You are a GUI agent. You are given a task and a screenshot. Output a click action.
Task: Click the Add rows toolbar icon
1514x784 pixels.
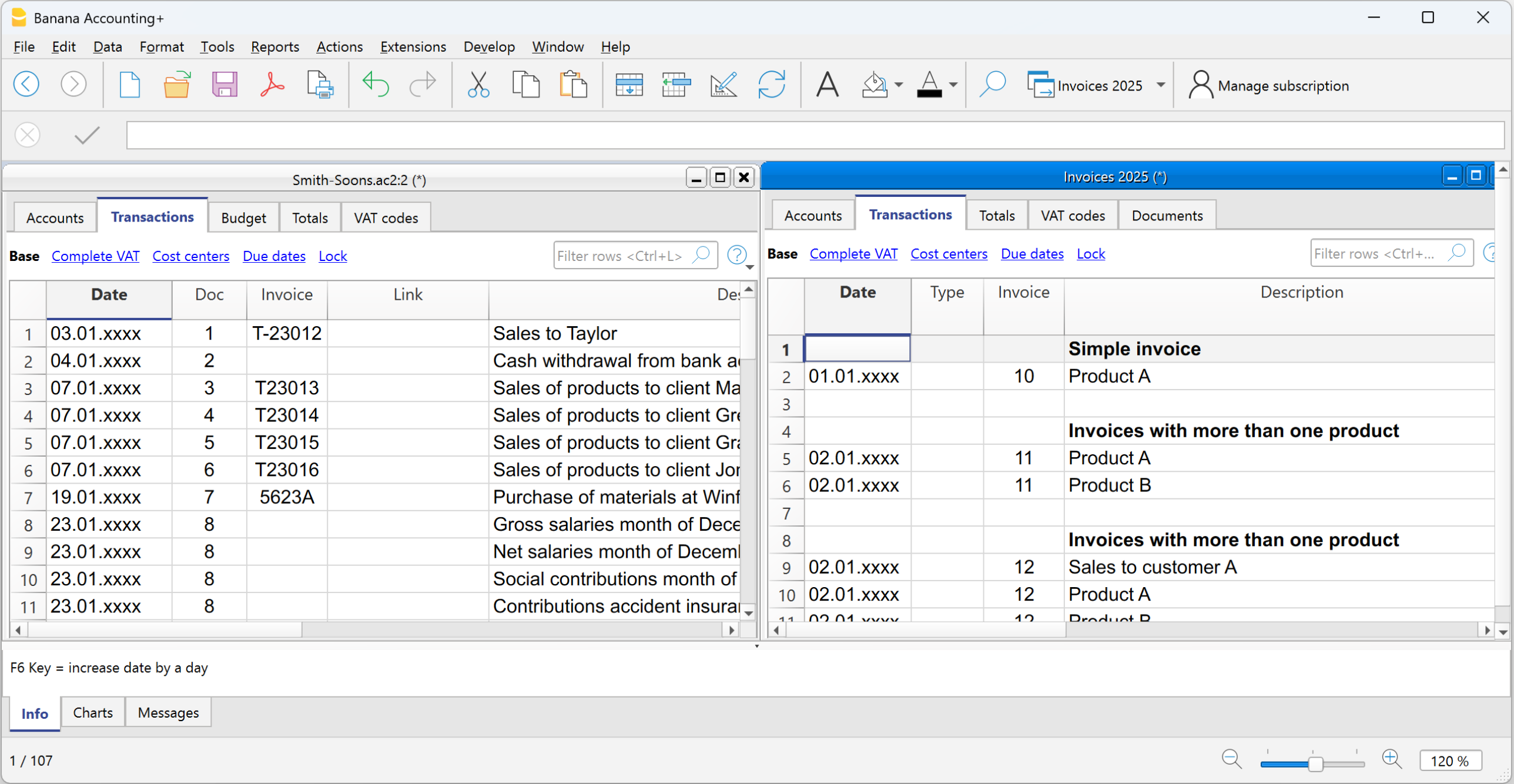coord(629,85)
